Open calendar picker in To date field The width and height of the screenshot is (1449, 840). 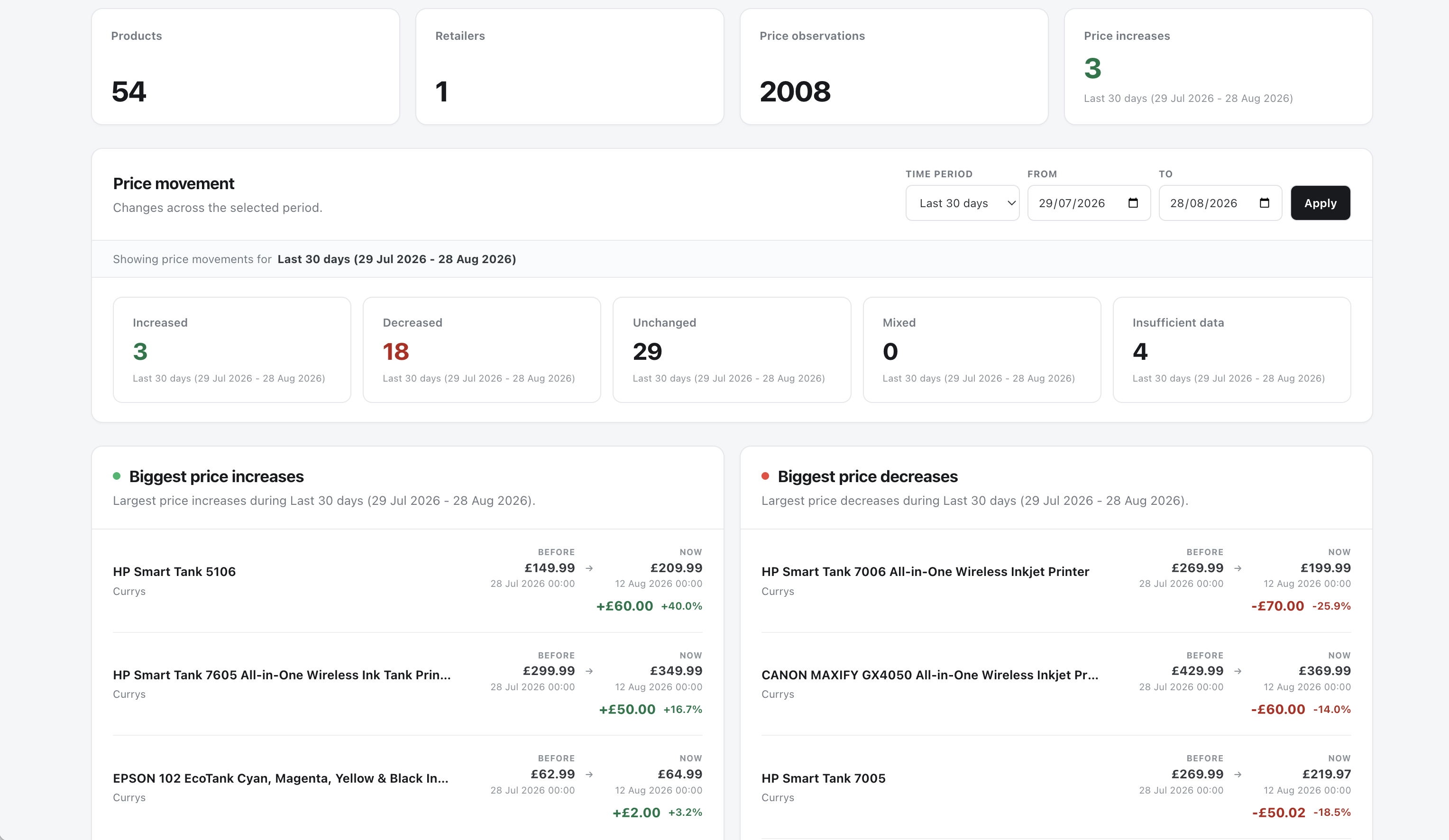click(x=1264, y=203)
